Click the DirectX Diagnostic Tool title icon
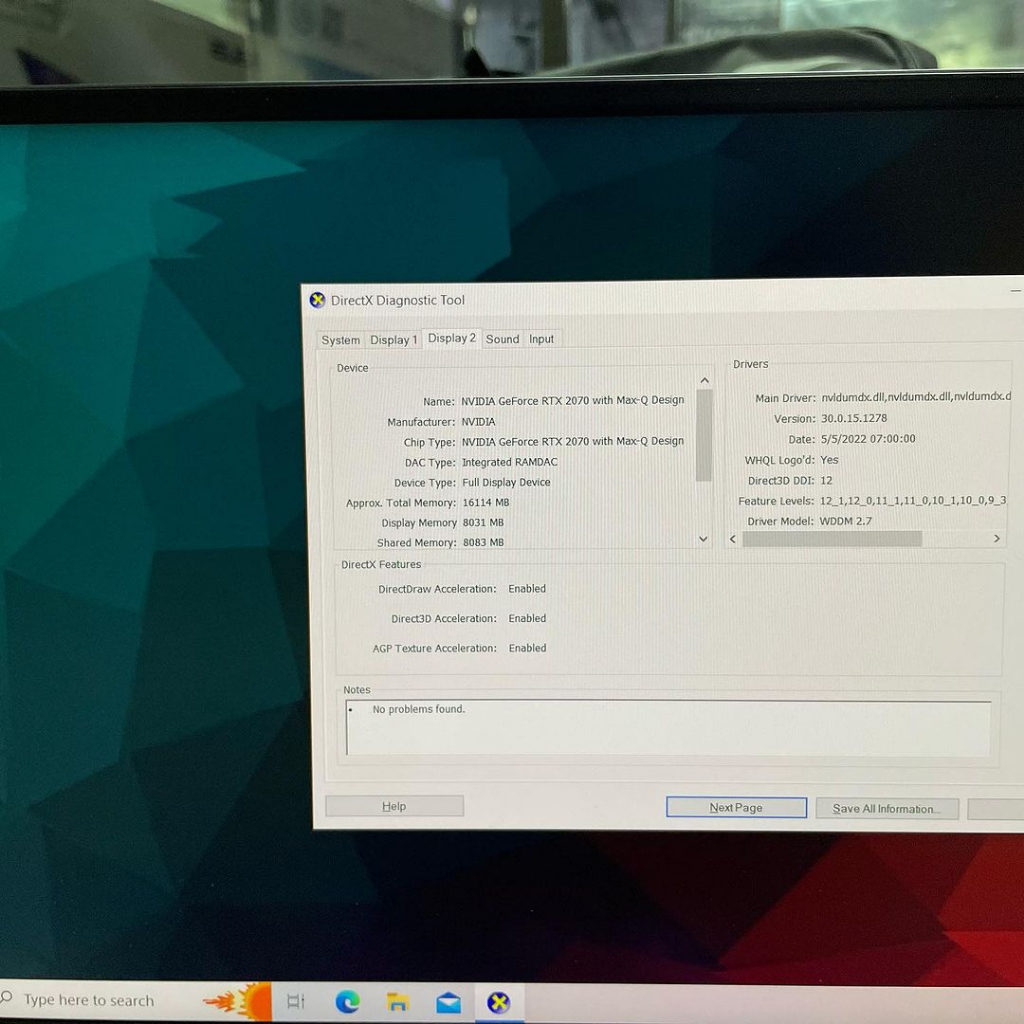The height and width of the screenshot is (1024, 1024). coord(317,300)
